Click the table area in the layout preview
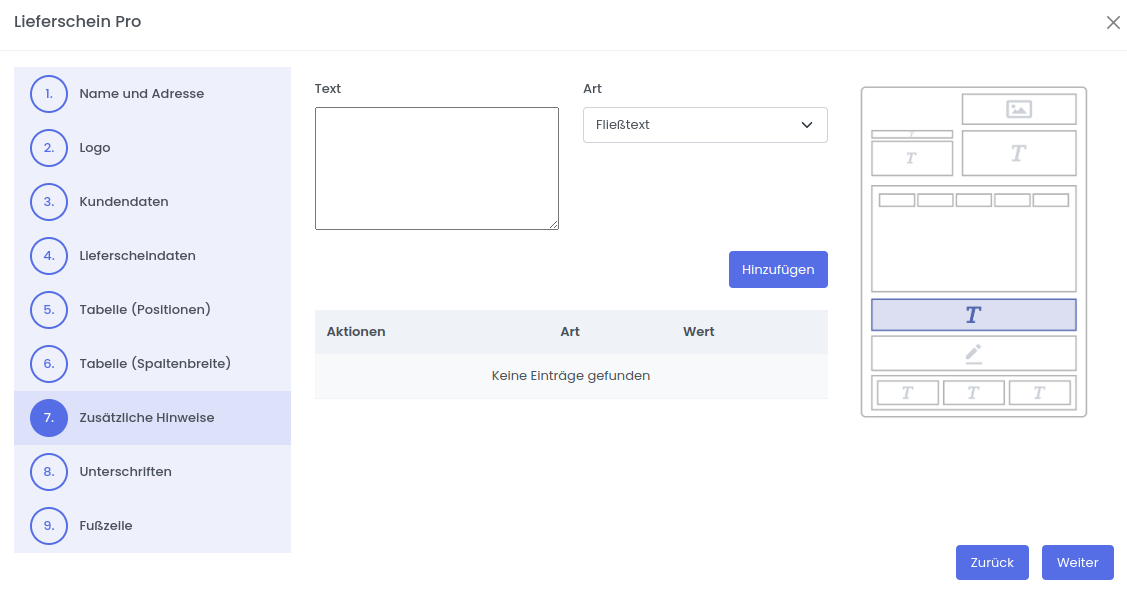This screenshot has height=597, width=1127. (973, 238)
